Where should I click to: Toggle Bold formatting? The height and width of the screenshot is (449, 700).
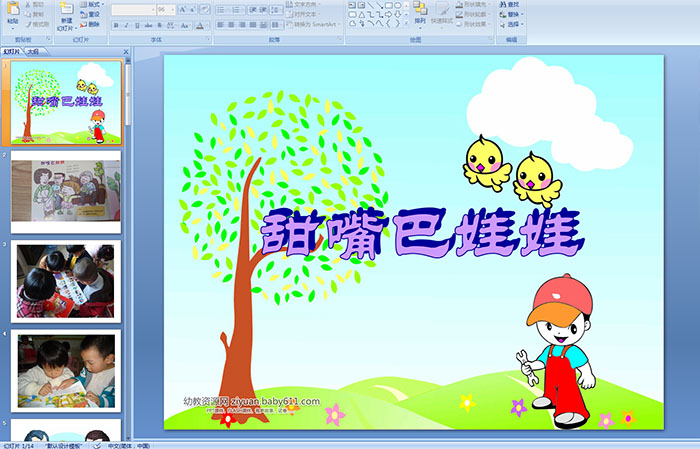pyautogui.click(x=116, y=25)
